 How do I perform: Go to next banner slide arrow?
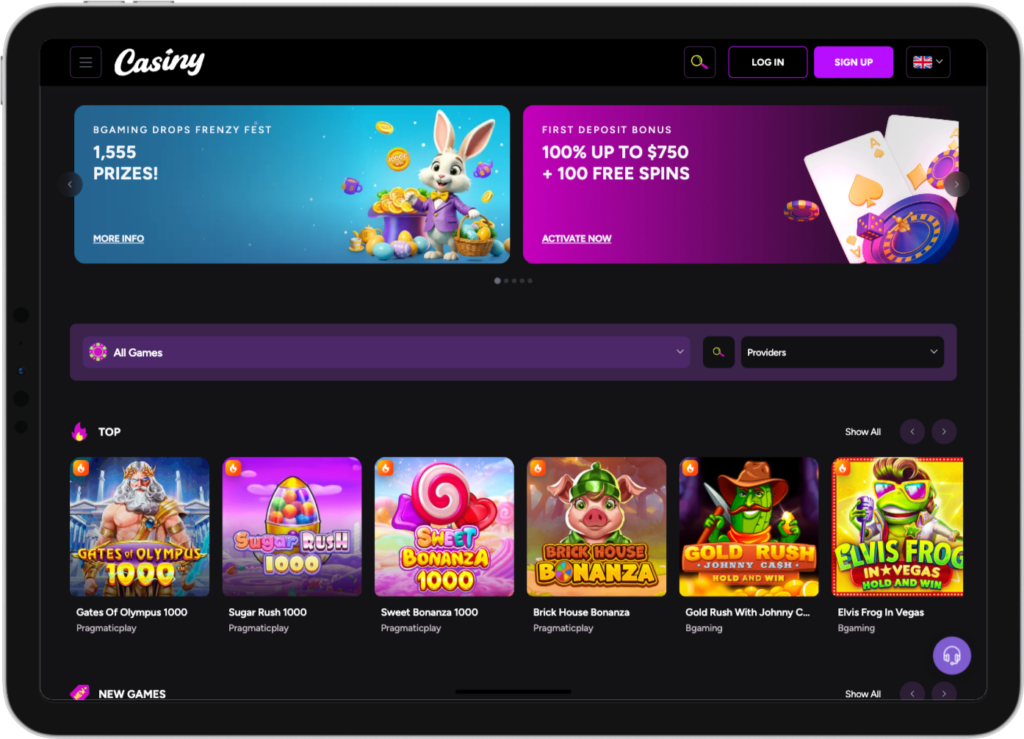(956, 184)
